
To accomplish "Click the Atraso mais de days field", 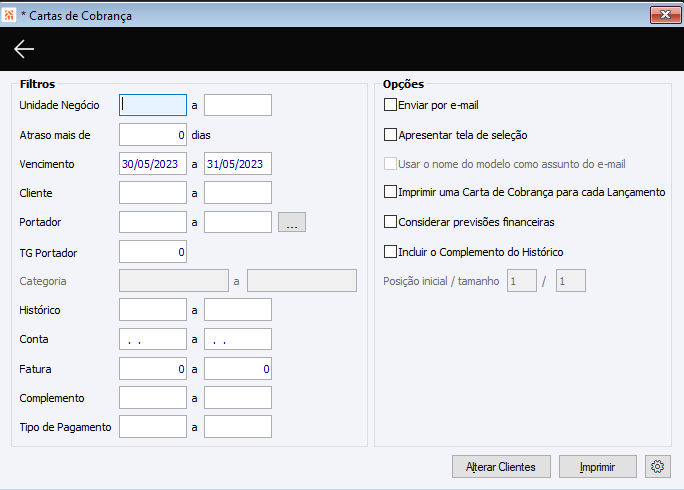I will (x=153, y=134).
